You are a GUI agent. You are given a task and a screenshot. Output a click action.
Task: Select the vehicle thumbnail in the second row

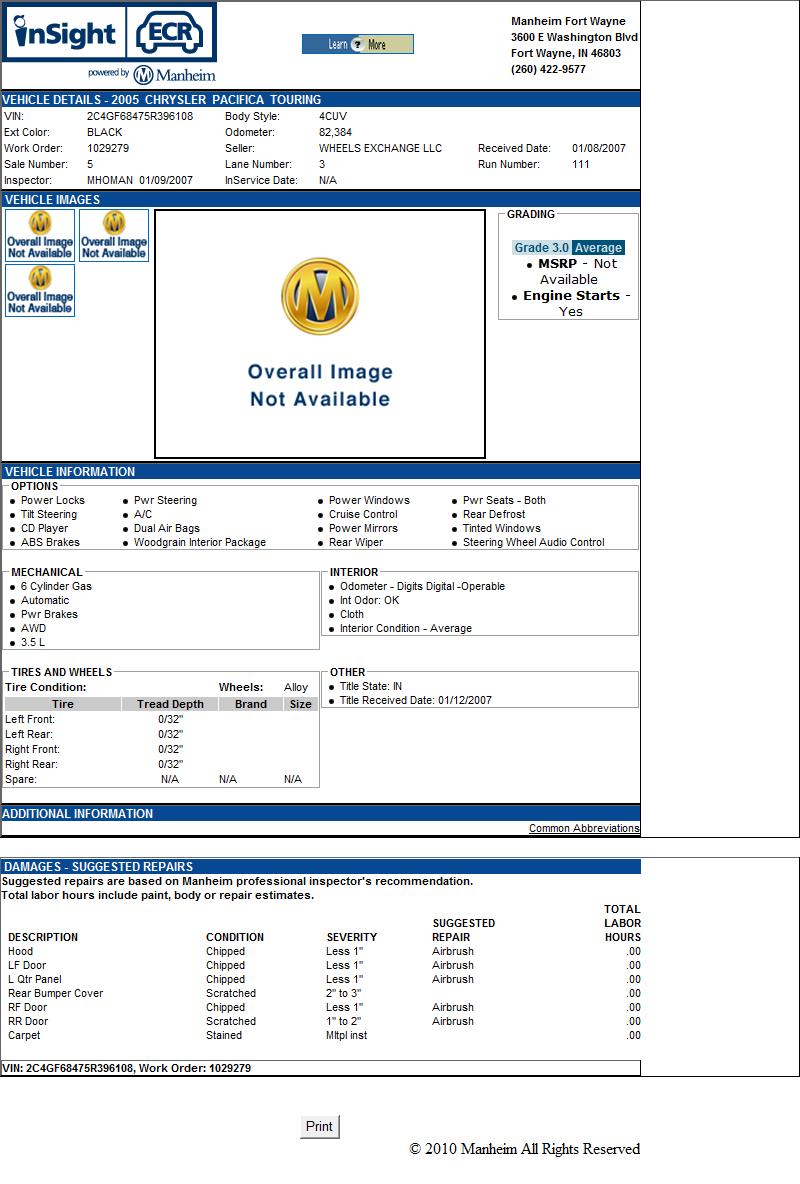coord(40,290)
